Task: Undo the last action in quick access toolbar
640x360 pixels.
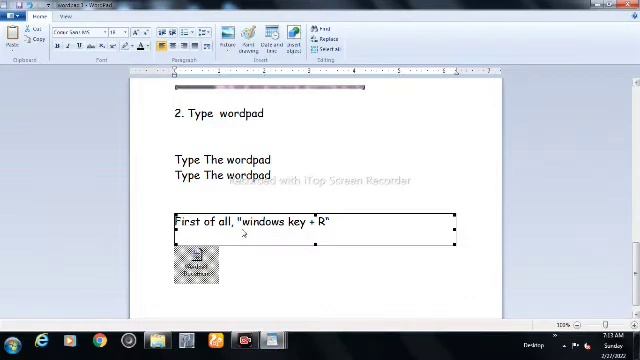Action: 30,5
